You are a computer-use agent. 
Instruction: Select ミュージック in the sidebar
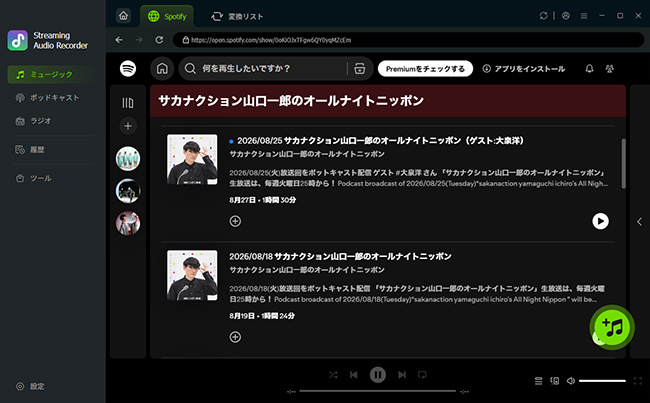pos(52,75)
